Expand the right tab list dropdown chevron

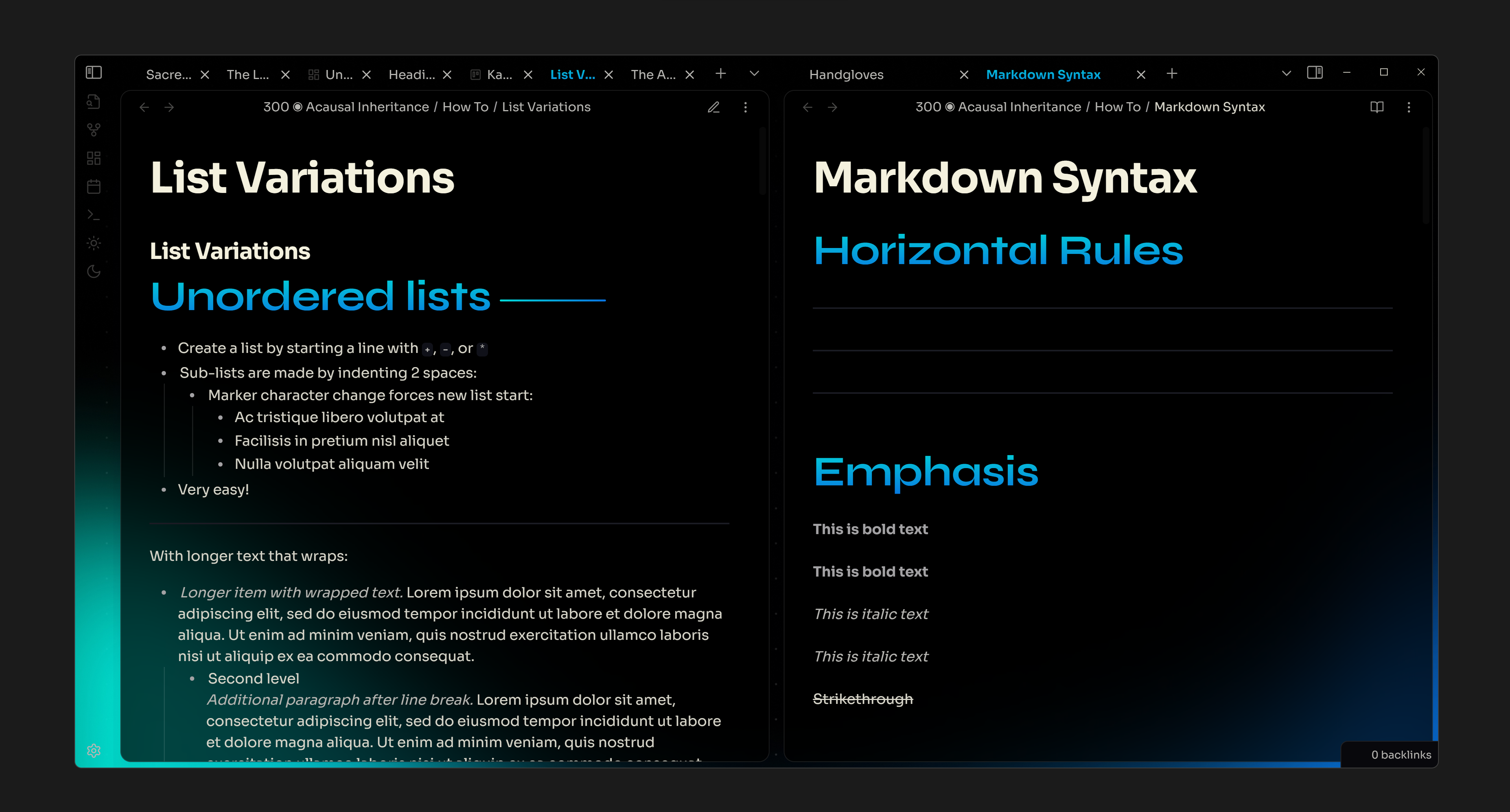[x=1287, y=74]
